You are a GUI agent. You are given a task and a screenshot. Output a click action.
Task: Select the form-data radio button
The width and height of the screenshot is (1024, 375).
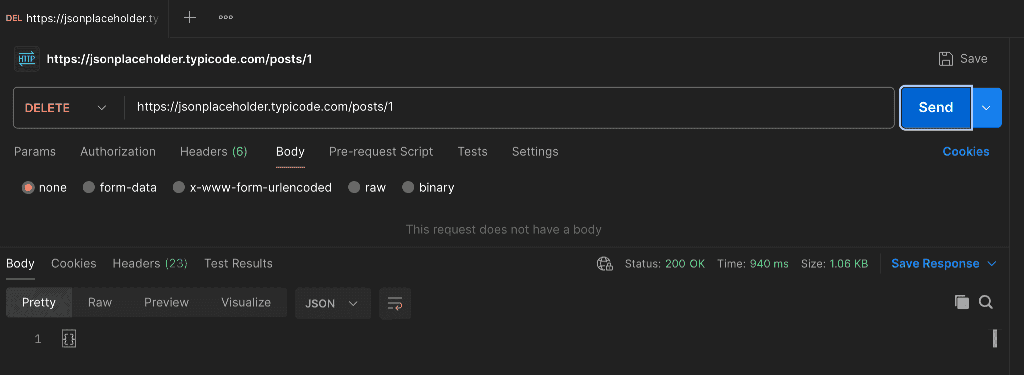89,188
